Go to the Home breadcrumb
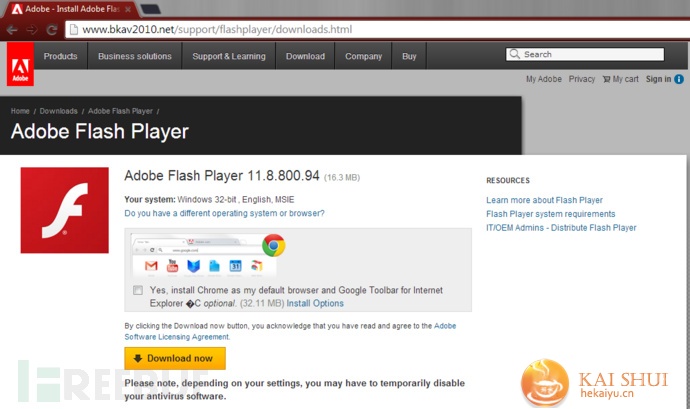This screenshot has width=690, height=409. pos(20,111)
